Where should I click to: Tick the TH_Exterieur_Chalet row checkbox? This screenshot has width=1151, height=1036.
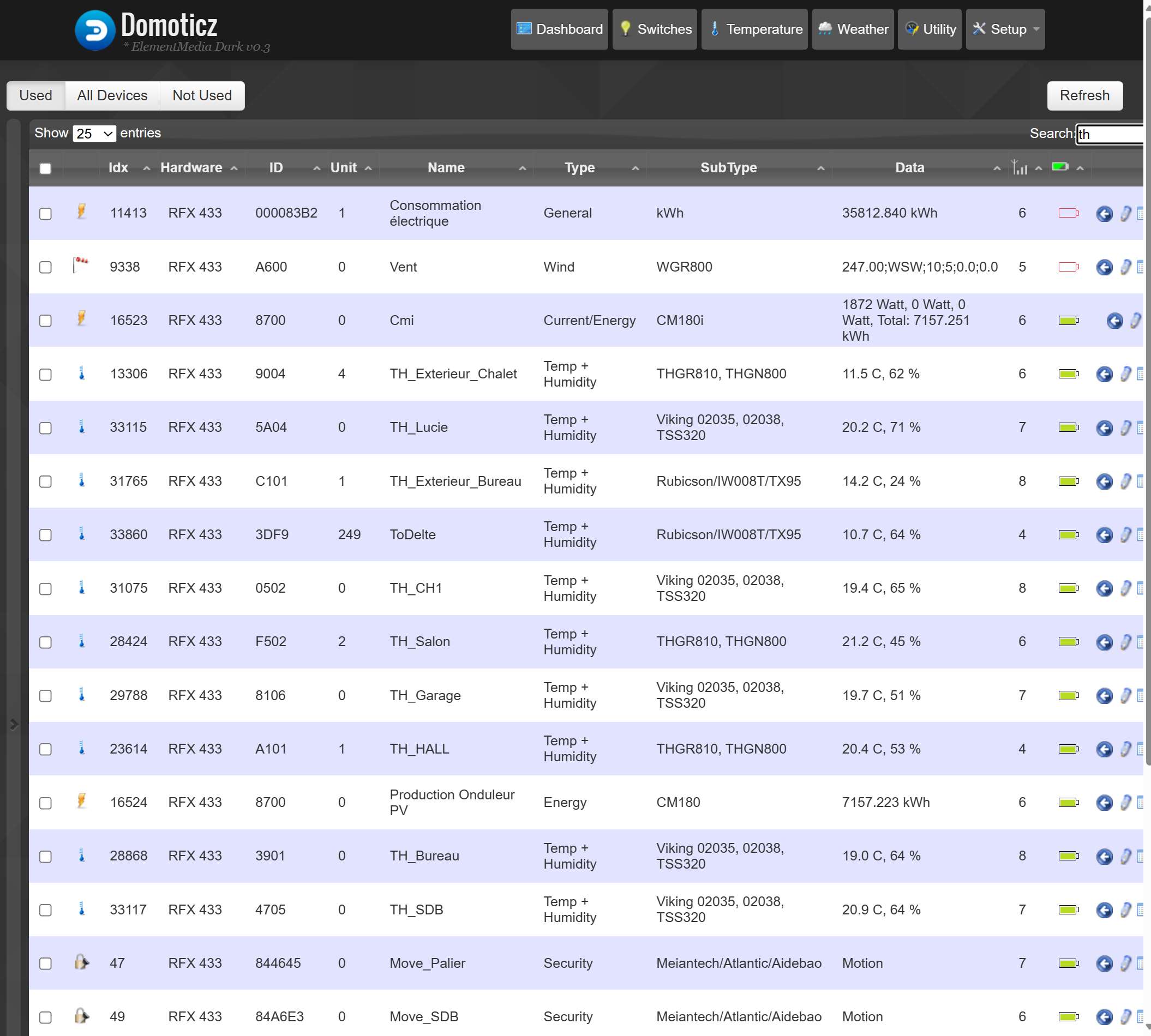click(x=46, y=375)
